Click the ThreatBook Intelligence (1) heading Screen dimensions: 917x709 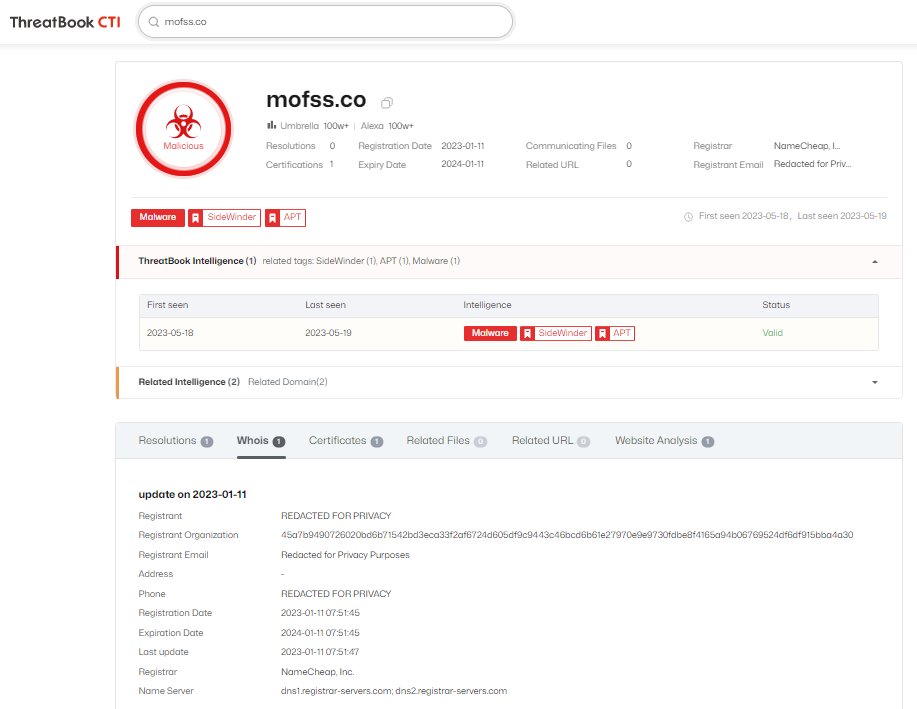(197, 261)
